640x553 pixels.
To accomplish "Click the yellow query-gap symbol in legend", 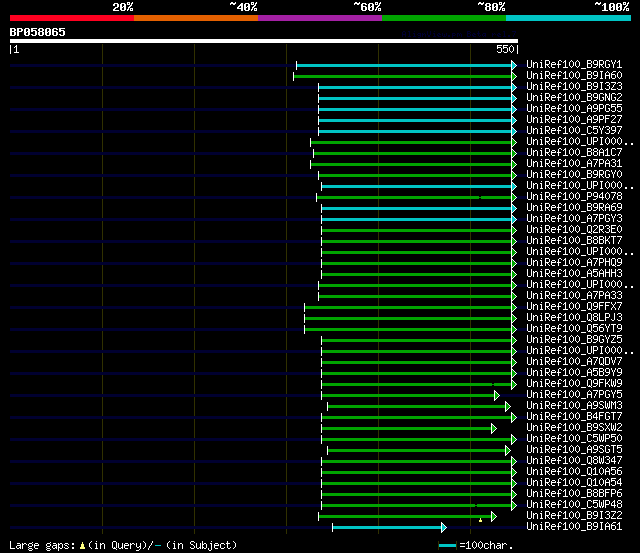I will (x=82, y=545).
